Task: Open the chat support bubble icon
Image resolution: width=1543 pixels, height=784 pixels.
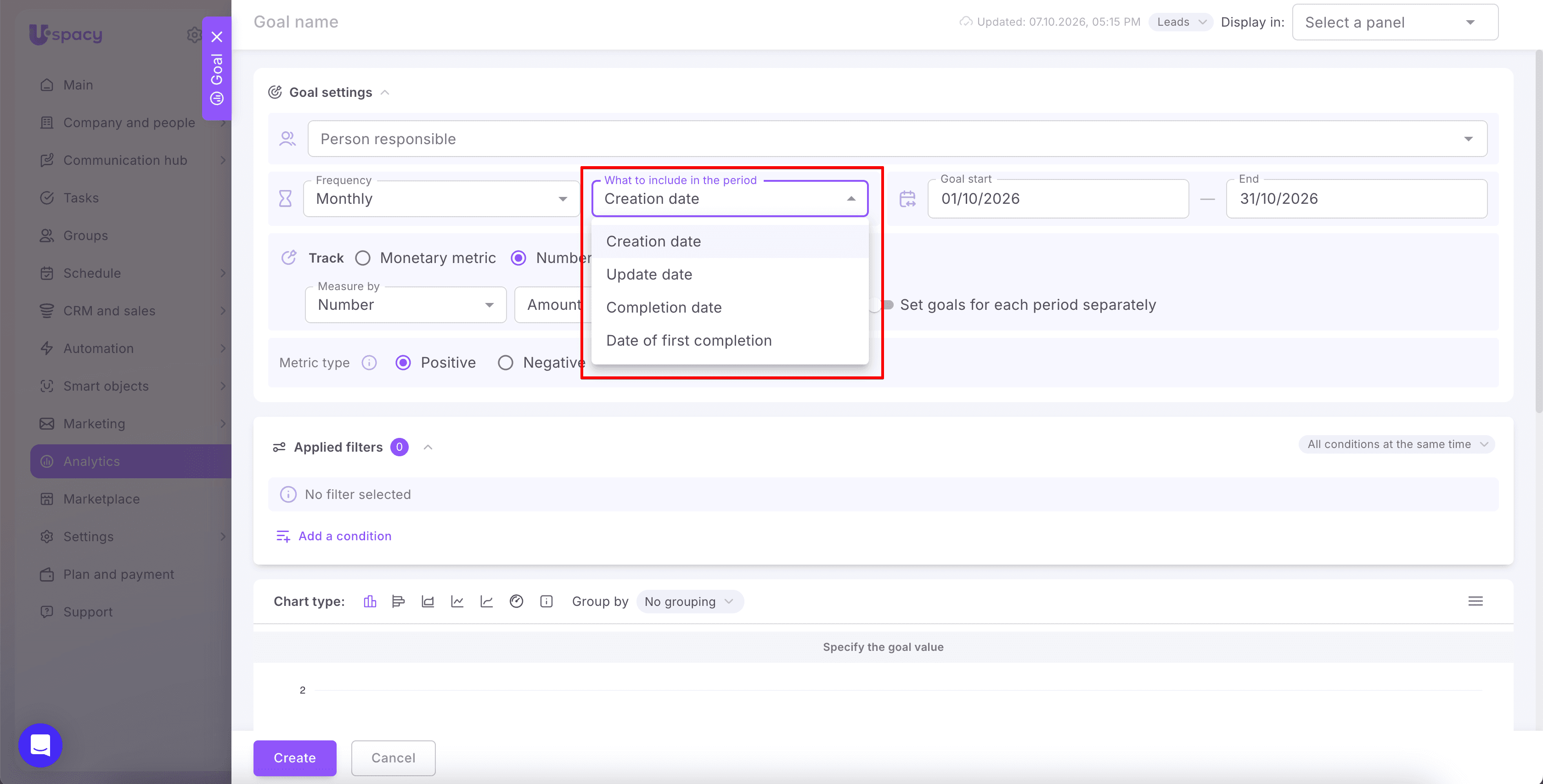Action: [x=40, y=745]
